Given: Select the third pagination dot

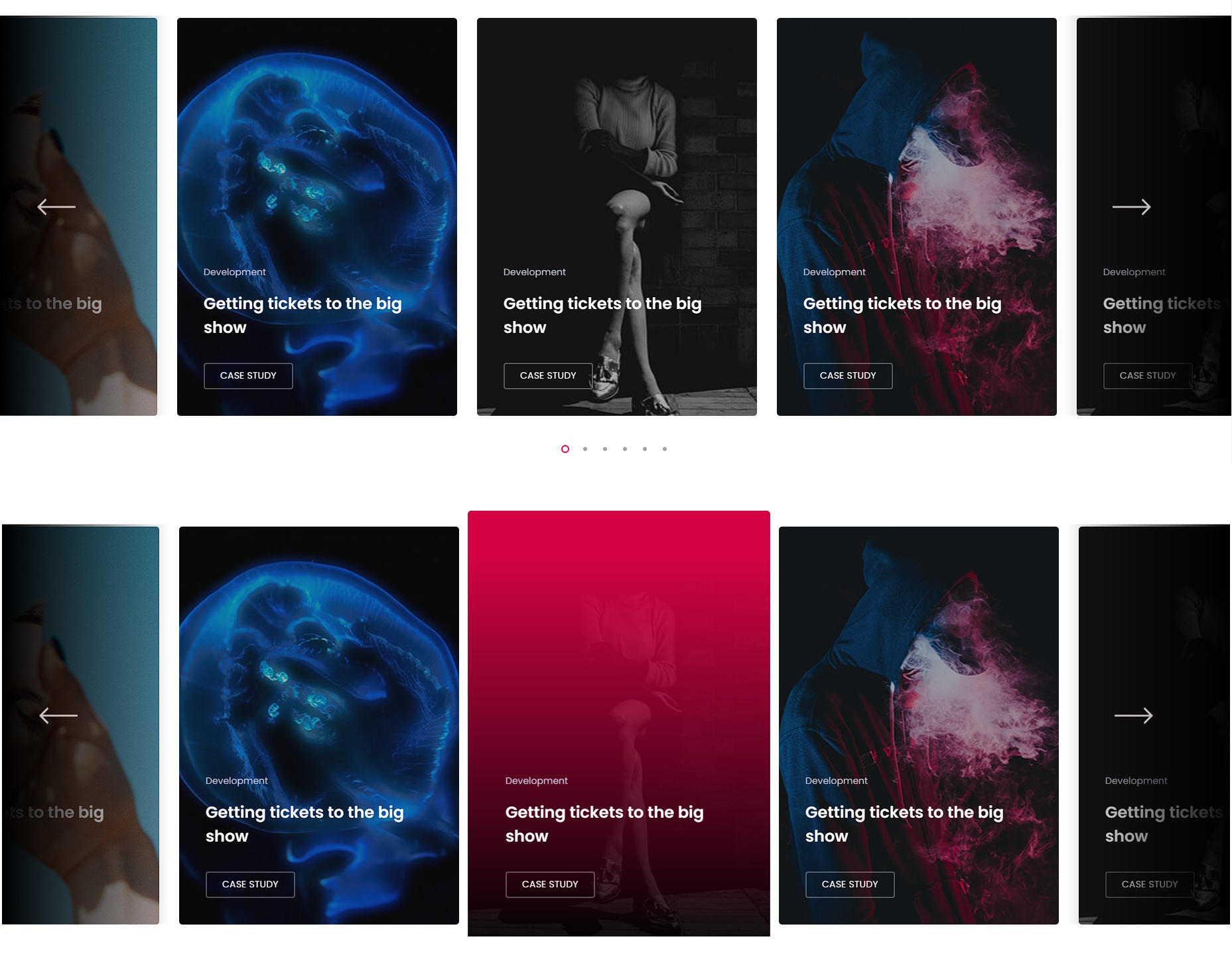Looking at the screenshot, I should [605, 449].
